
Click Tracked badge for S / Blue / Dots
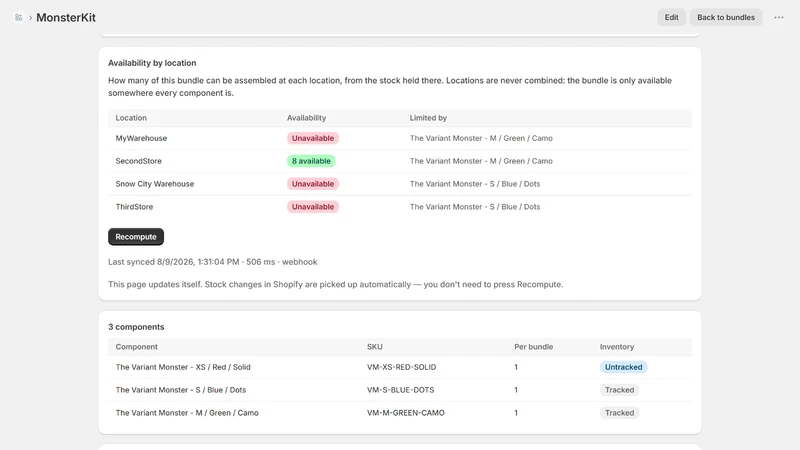pos(619,390)
